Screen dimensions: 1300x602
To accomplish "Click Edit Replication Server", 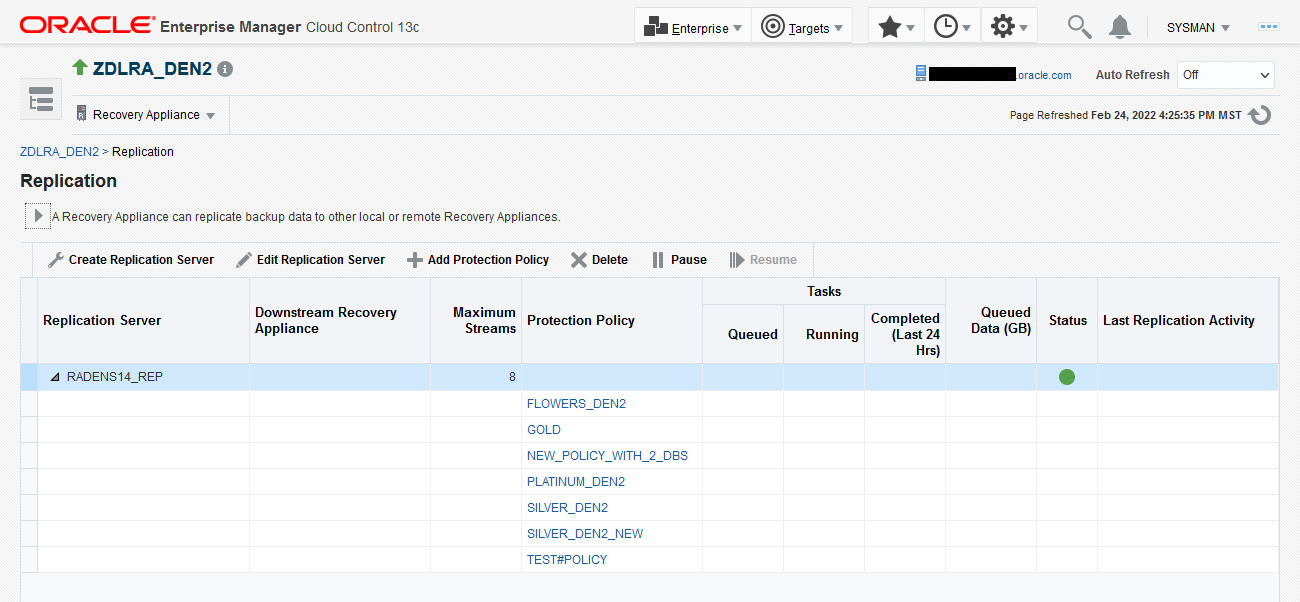I will (310, 260).
